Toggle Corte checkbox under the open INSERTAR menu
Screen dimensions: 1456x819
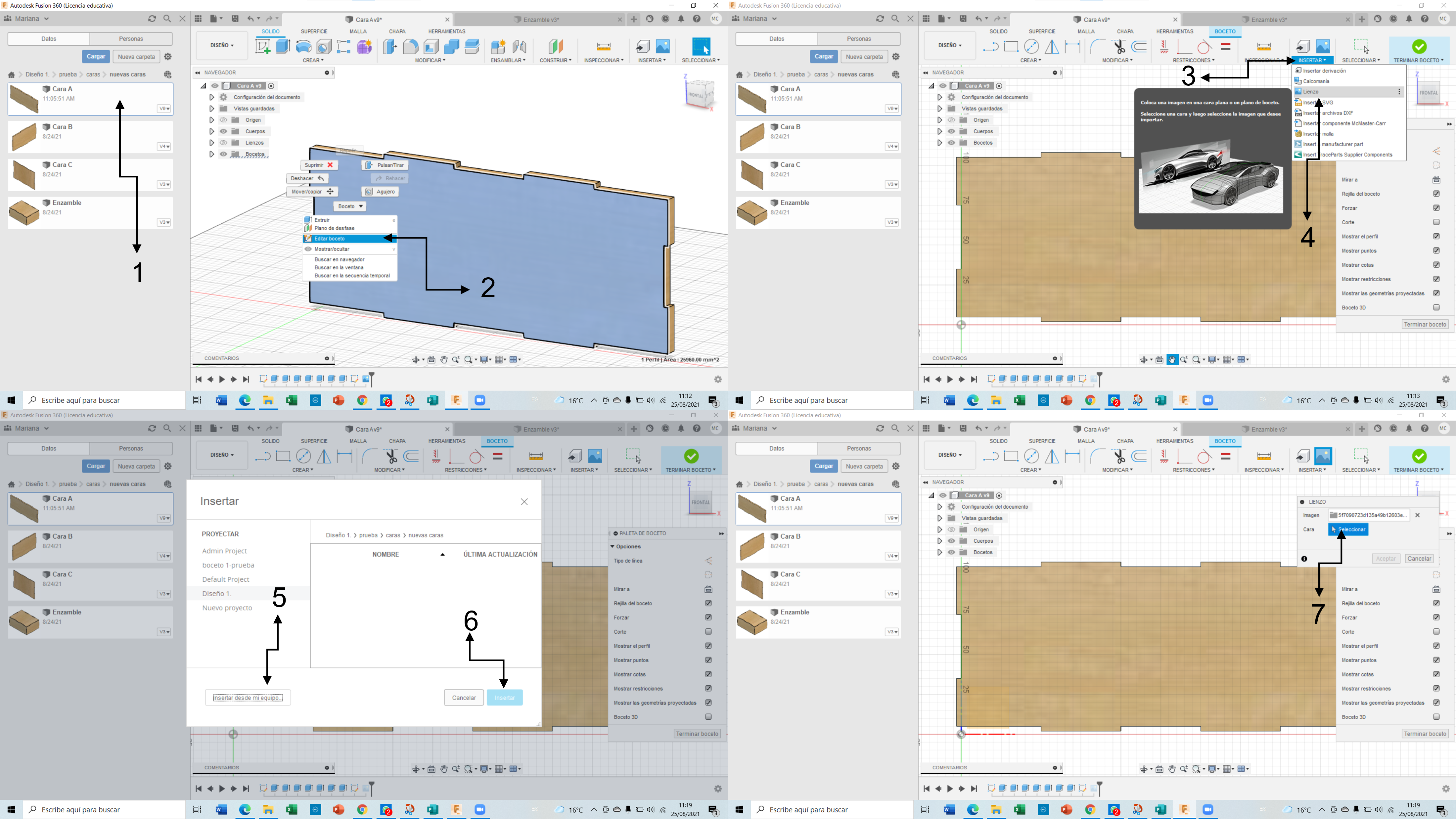coord(1436,222)
